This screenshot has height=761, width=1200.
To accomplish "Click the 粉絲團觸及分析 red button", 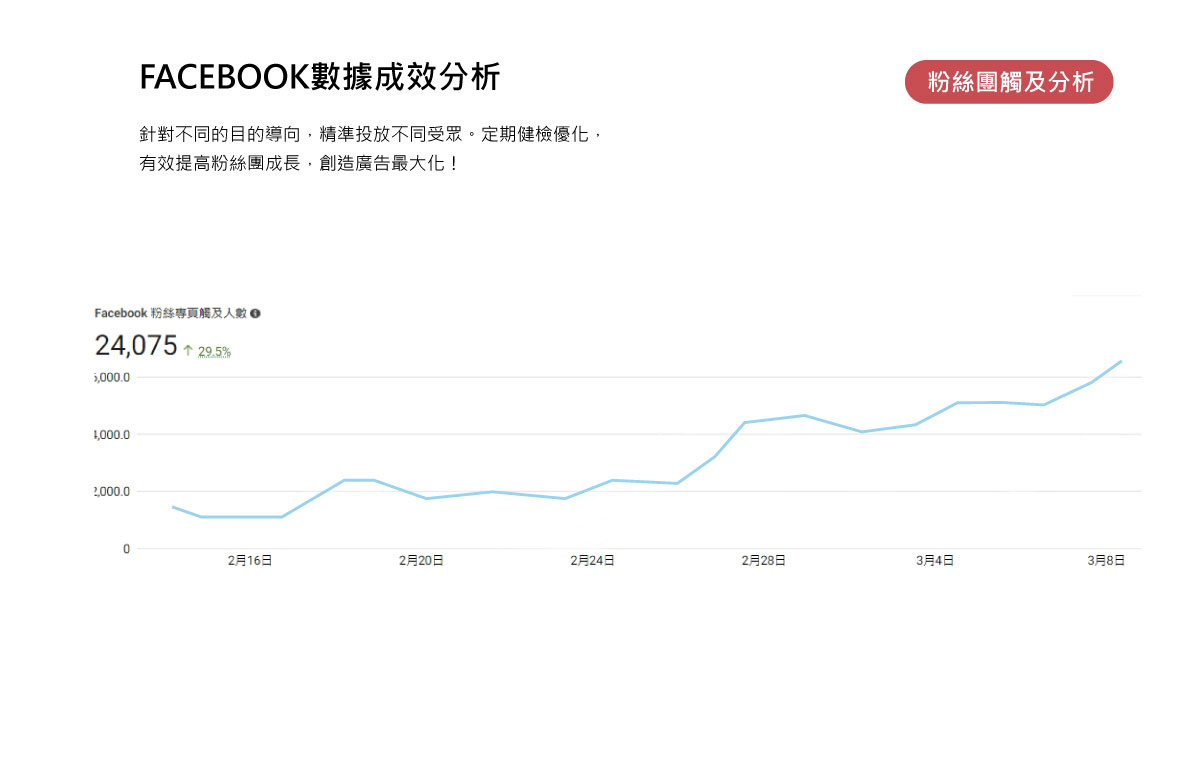I will pyautogui.click(x=1009, y=82).
